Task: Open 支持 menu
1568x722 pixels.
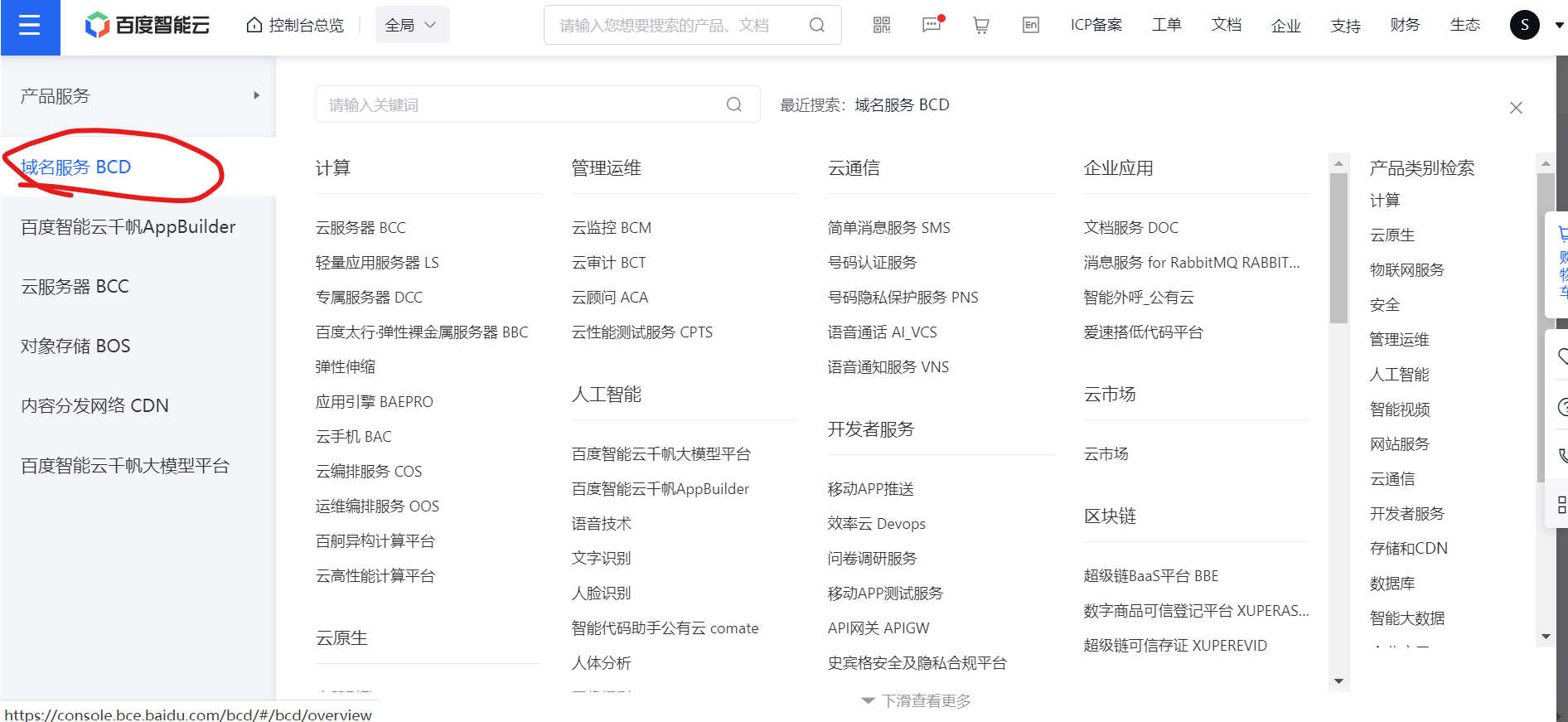Action: coord(1346,27)
